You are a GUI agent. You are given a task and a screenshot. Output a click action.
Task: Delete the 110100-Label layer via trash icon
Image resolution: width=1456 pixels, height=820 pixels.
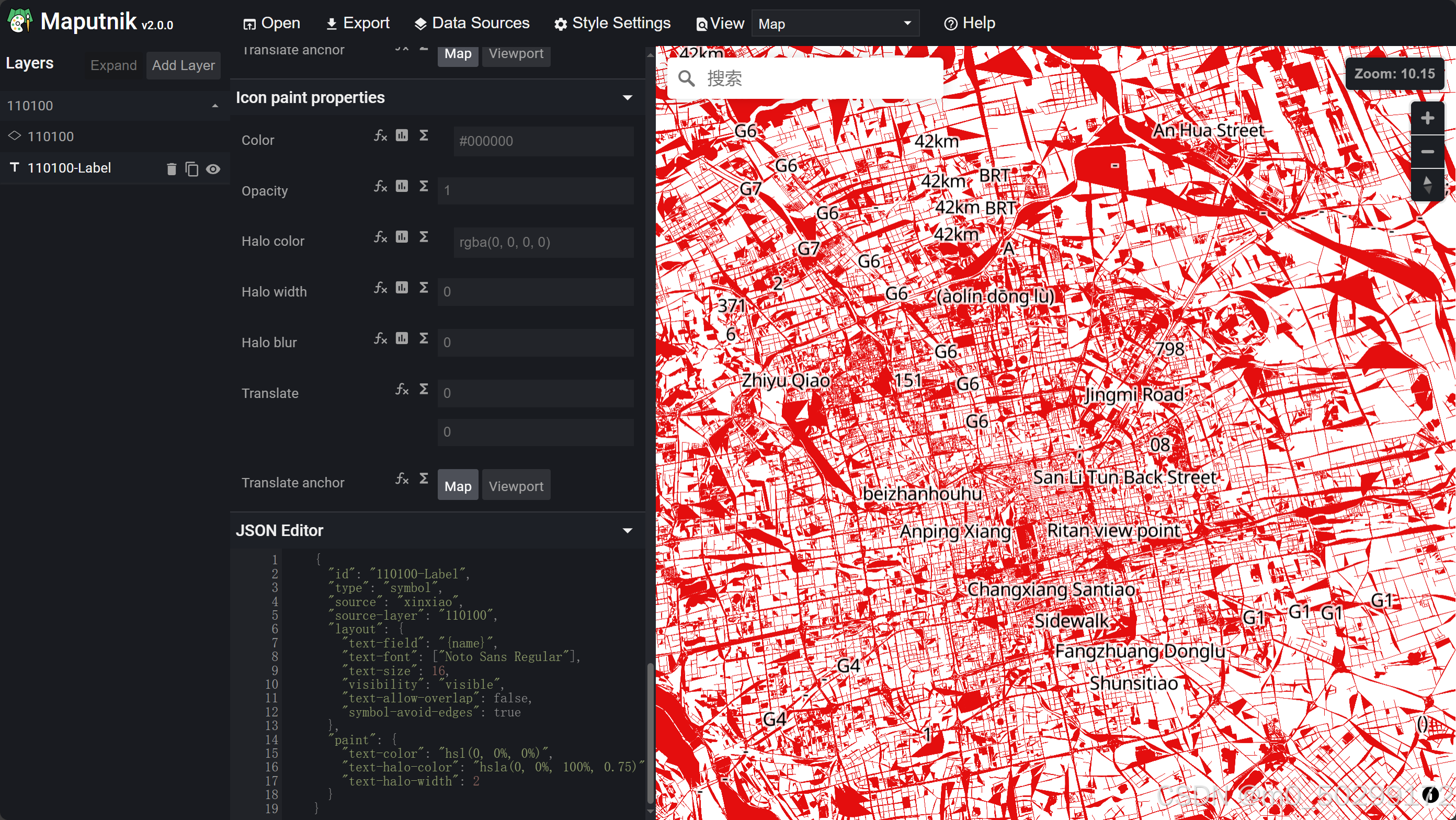[x=171, y=169]
